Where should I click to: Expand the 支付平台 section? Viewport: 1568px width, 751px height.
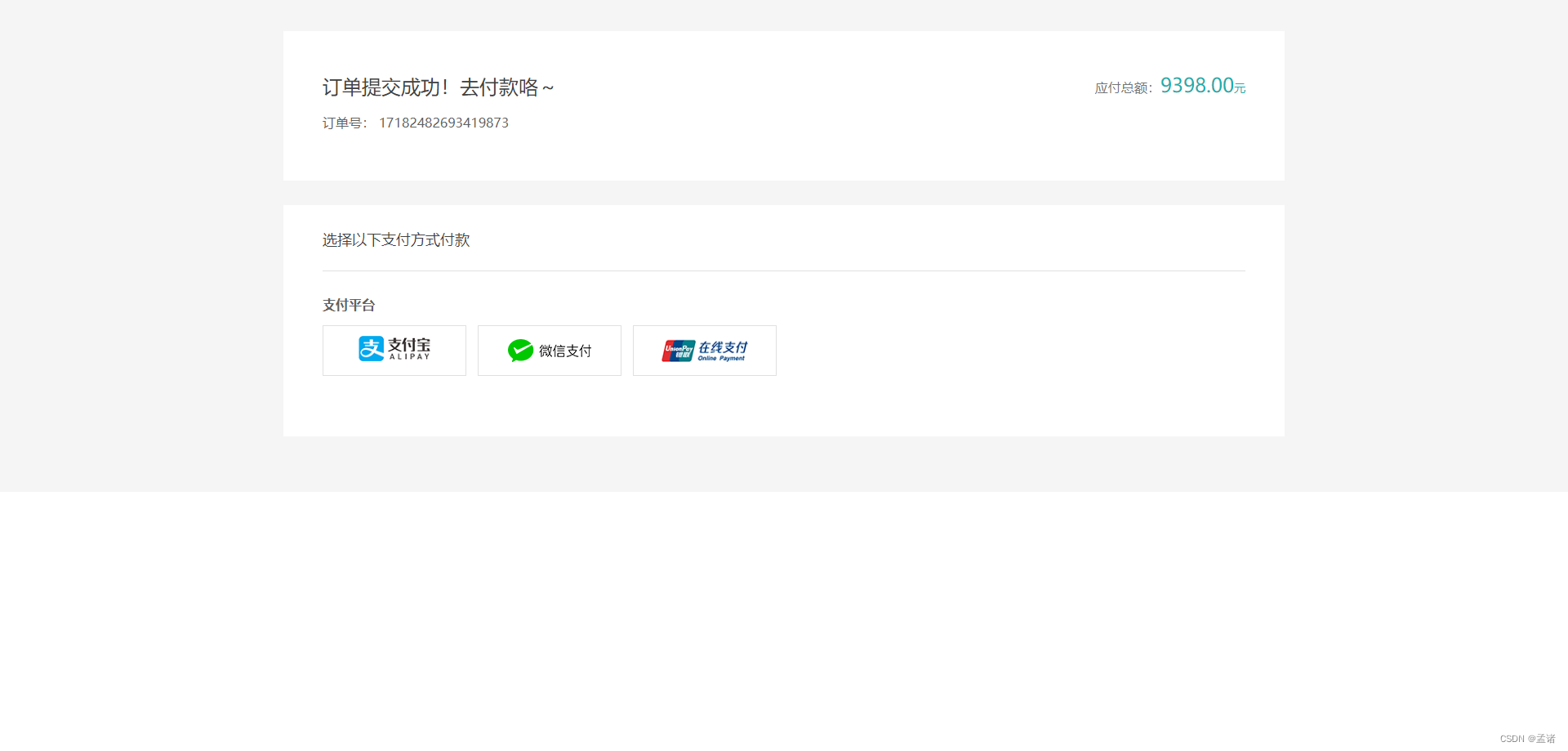coord(349,305)
